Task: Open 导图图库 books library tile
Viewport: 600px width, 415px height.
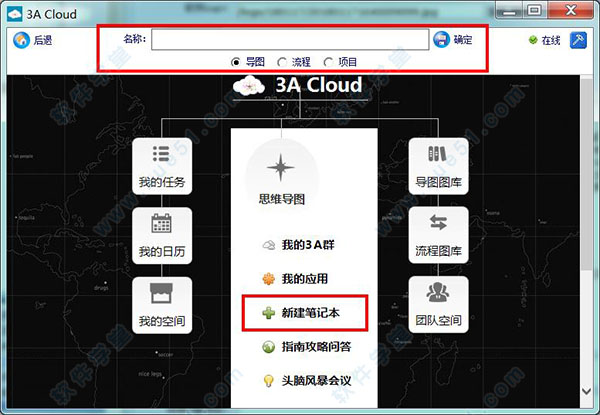Action: tap(439, 166)
